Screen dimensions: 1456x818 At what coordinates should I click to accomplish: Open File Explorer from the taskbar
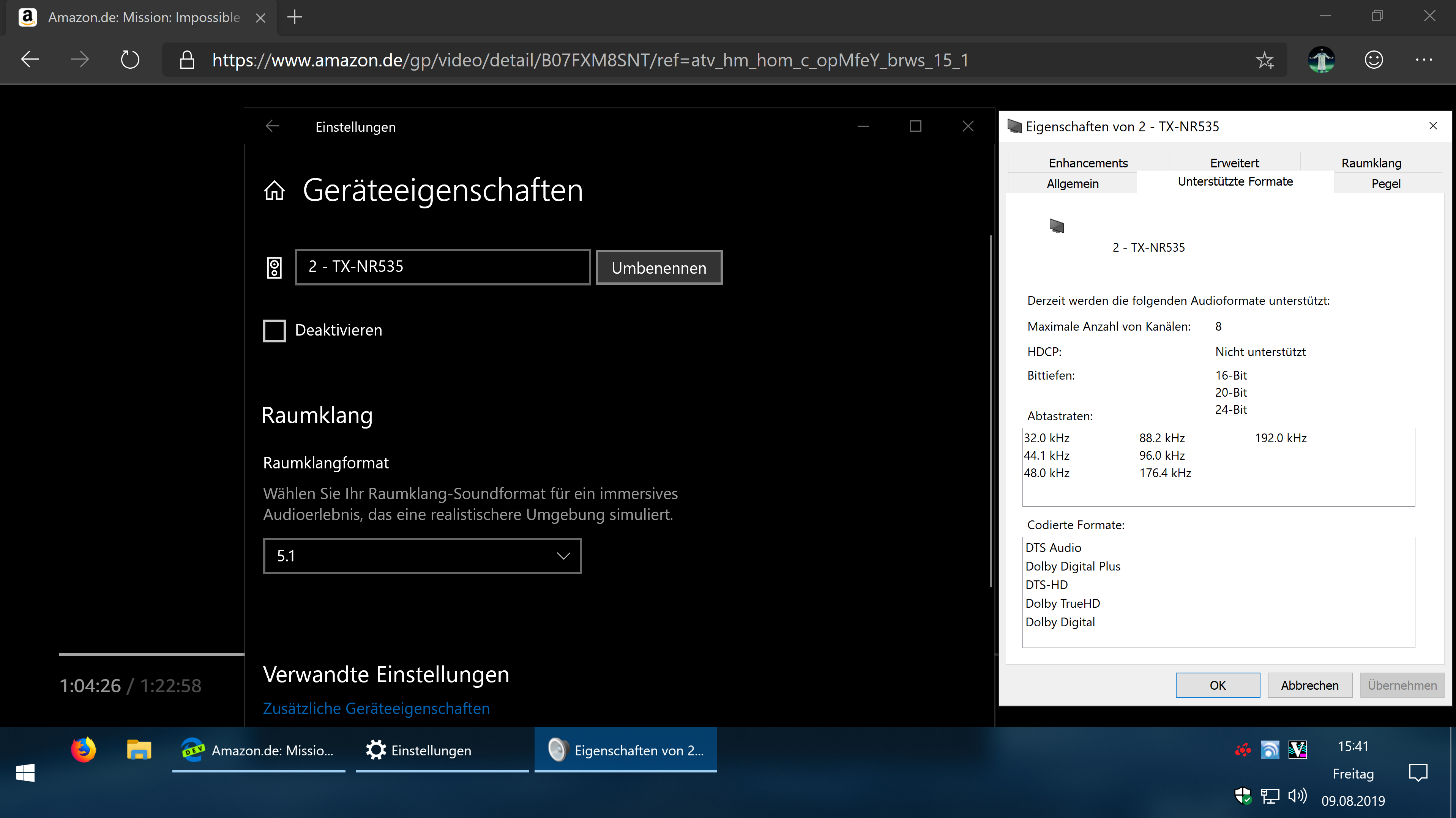point(139,750)
